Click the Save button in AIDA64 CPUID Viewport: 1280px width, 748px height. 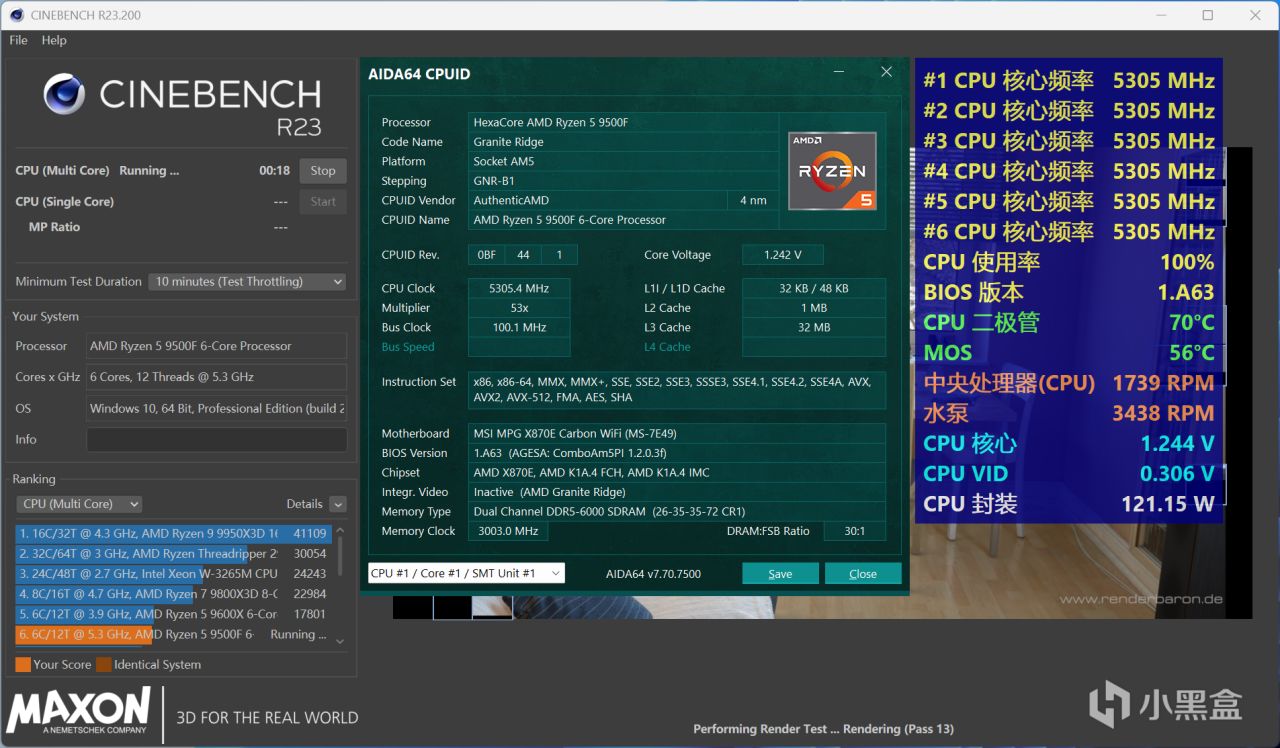[x=780, y=573]
